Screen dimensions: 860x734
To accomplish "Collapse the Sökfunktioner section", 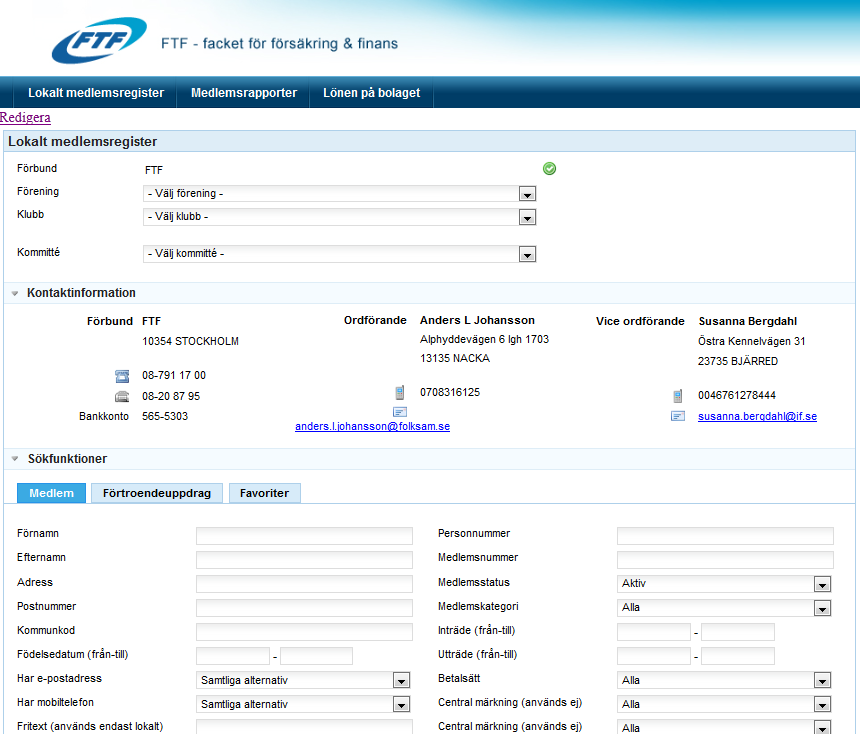I will point(15,459).
